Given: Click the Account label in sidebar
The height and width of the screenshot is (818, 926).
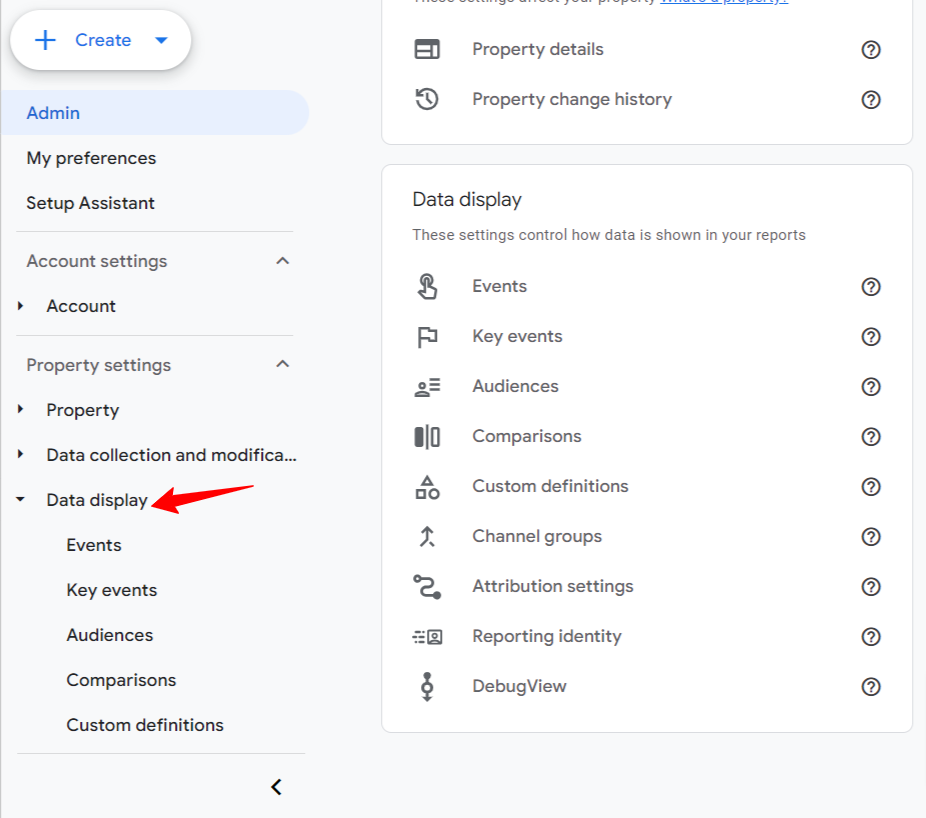Looking at the screenshot, I should click(81, 306).
